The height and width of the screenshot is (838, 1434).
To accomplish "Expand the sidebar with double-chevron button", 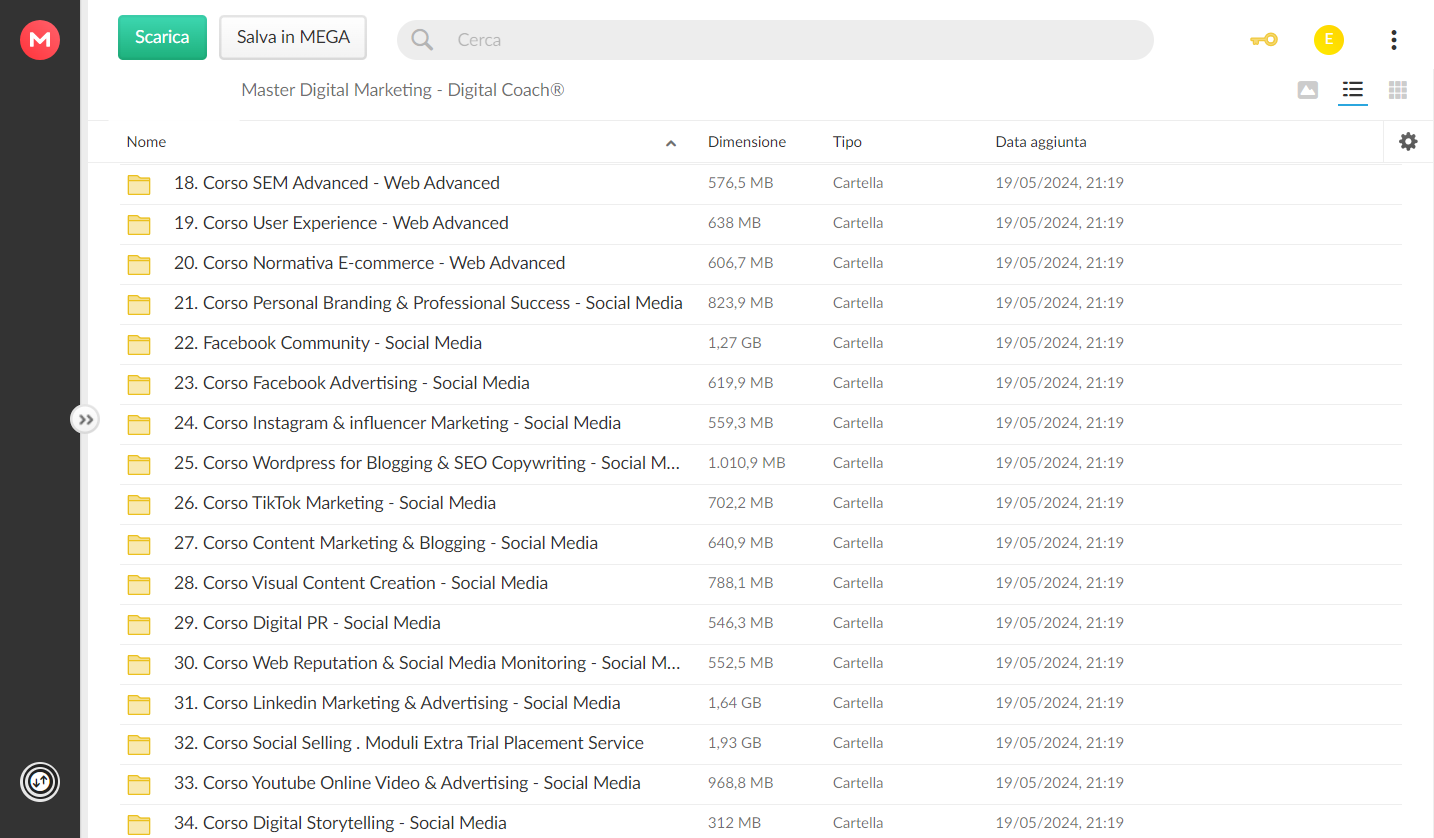I will pyautogui.click(x=85, y=419).
